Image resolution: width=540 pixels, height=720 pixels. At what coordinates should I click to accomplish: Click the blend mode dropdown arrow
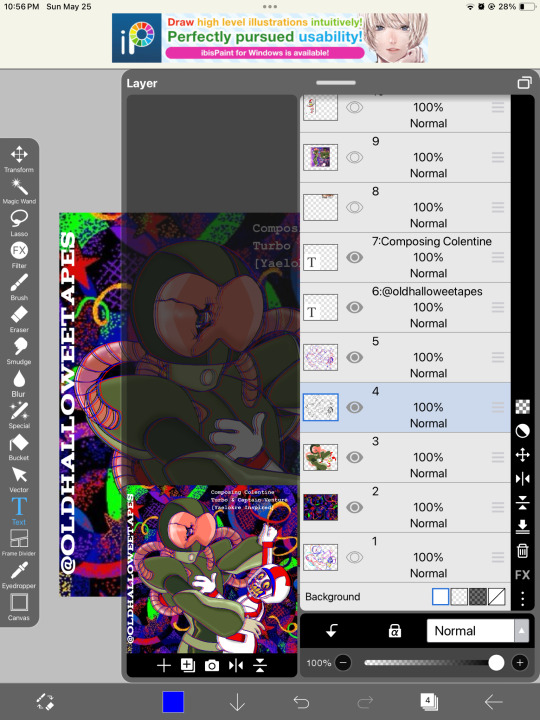(521, 631)
